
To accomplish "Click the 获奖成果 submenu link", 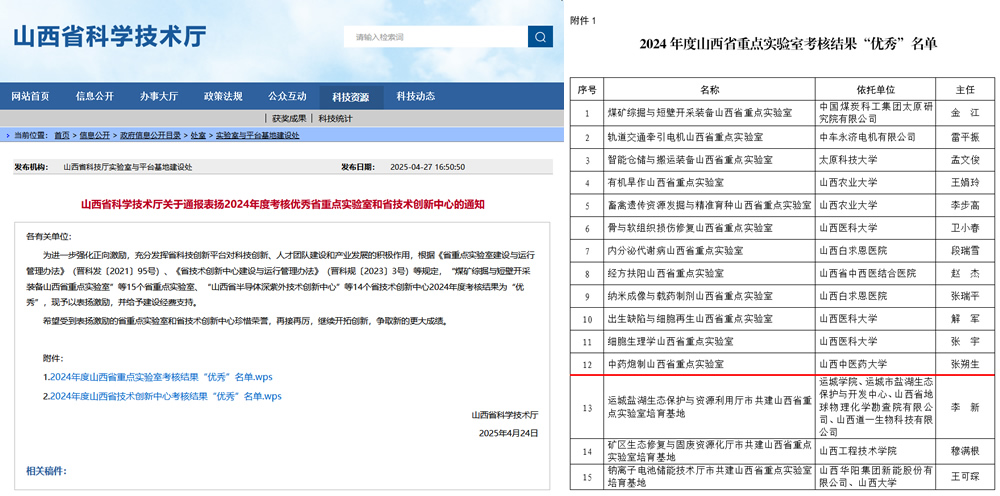I will tap(289, 119).
